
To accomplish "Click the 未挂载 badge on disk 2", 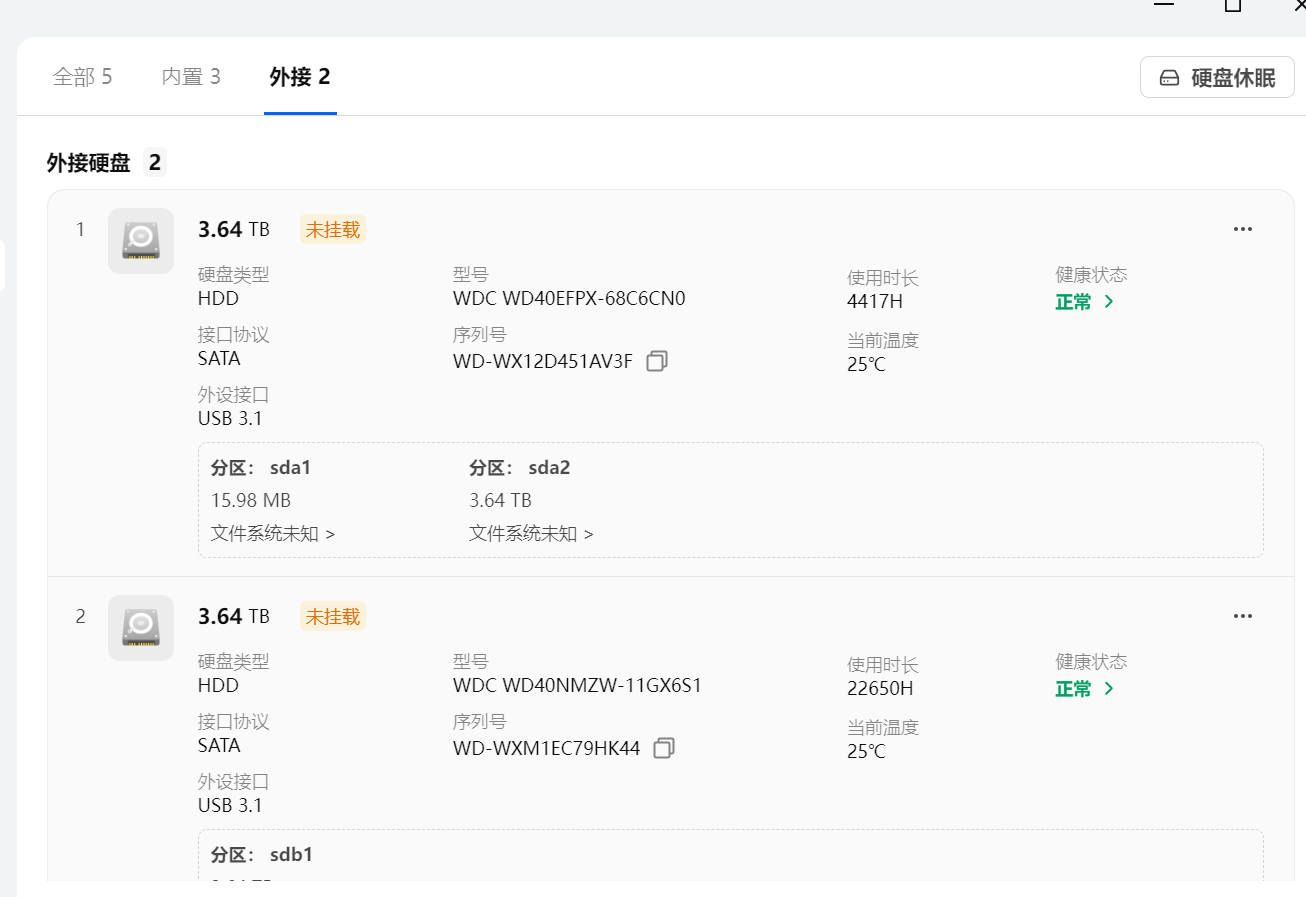I will (x=333, y=616).
